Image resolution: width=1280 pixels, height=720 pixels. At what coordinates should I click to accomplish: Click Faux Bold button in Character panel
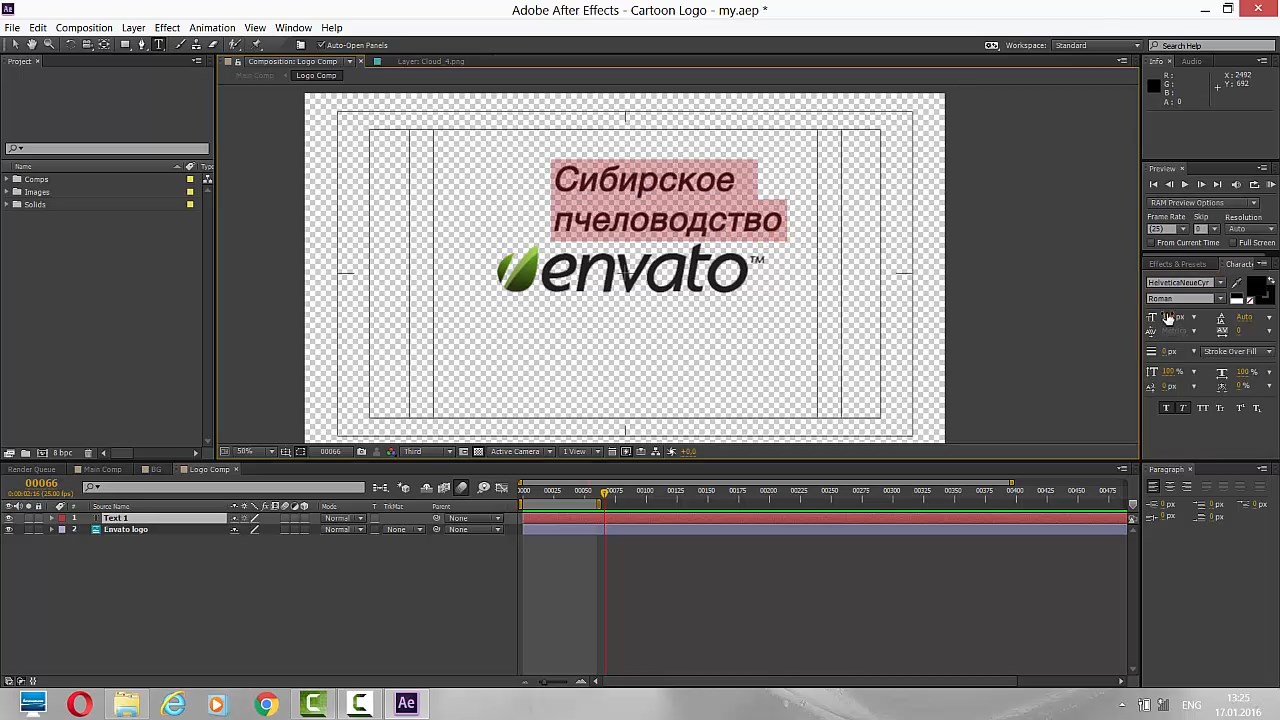pyautogui.click(x=1166, y=408)
